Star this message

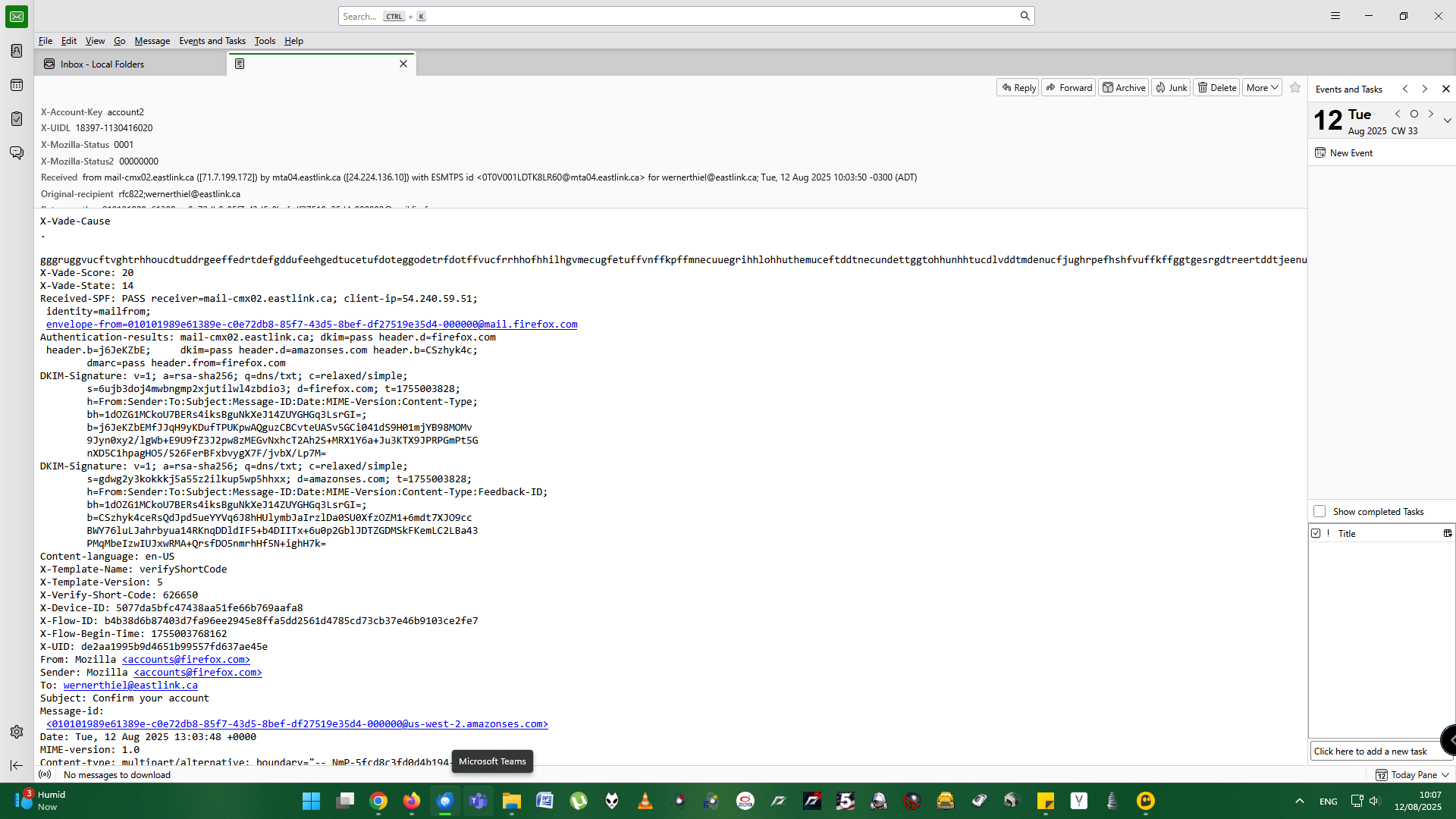coord(1295,88)
